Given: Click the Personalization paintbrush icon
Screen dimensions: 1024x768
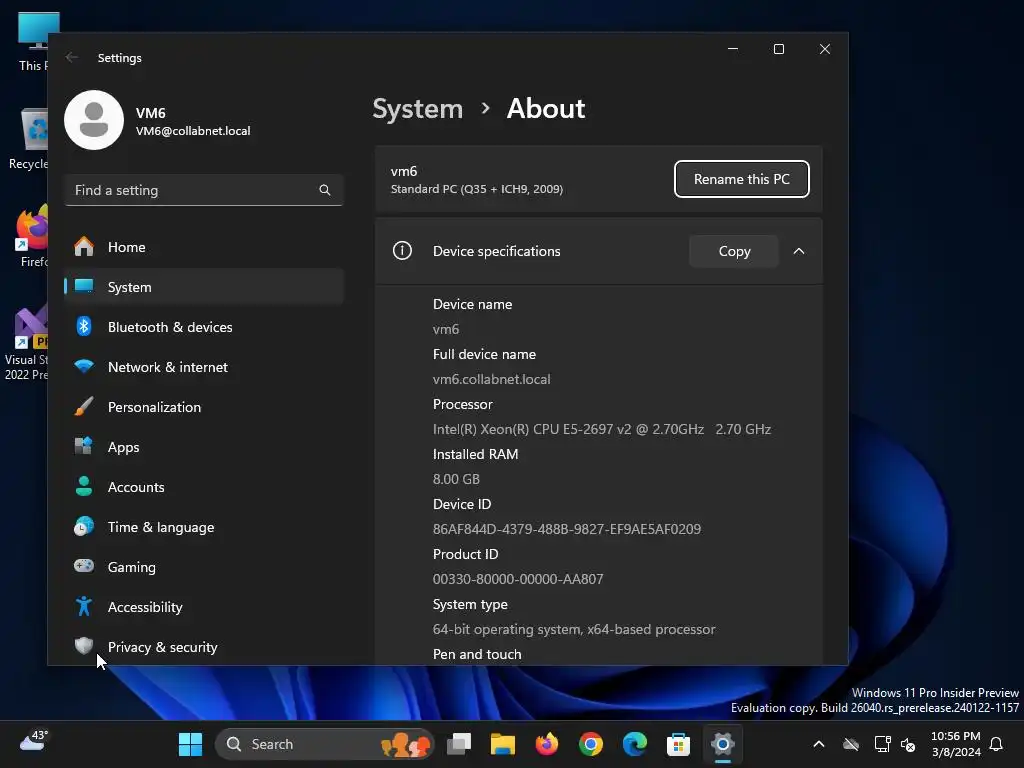Looking at the screenshot, I should pos(84,406).
